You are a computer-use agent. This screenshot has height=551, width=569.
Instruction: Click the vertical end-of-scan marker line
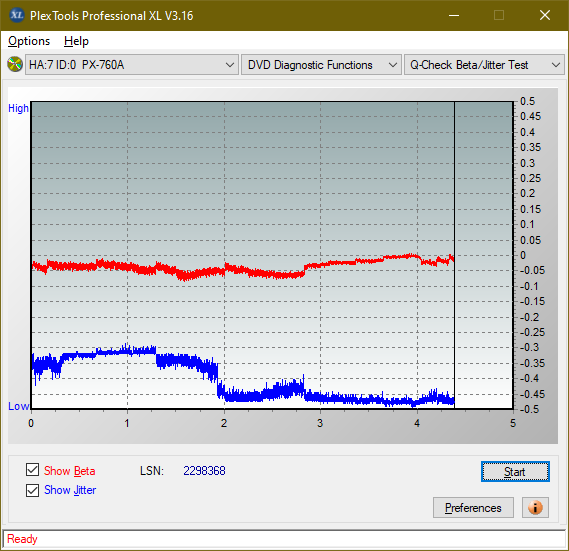[x=454, y=254]
